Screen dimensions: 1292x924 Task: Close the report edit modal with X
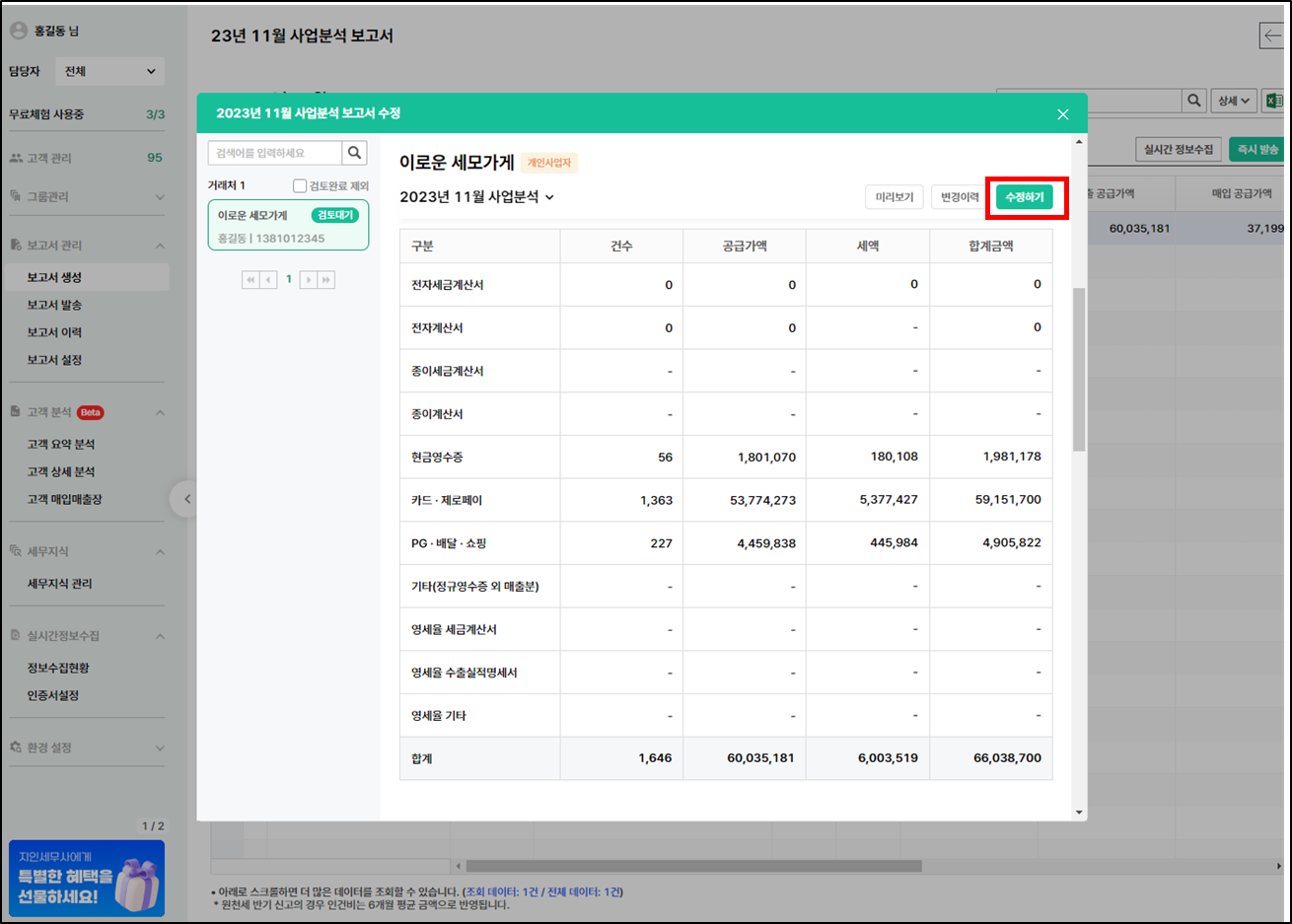[1062, 114]
